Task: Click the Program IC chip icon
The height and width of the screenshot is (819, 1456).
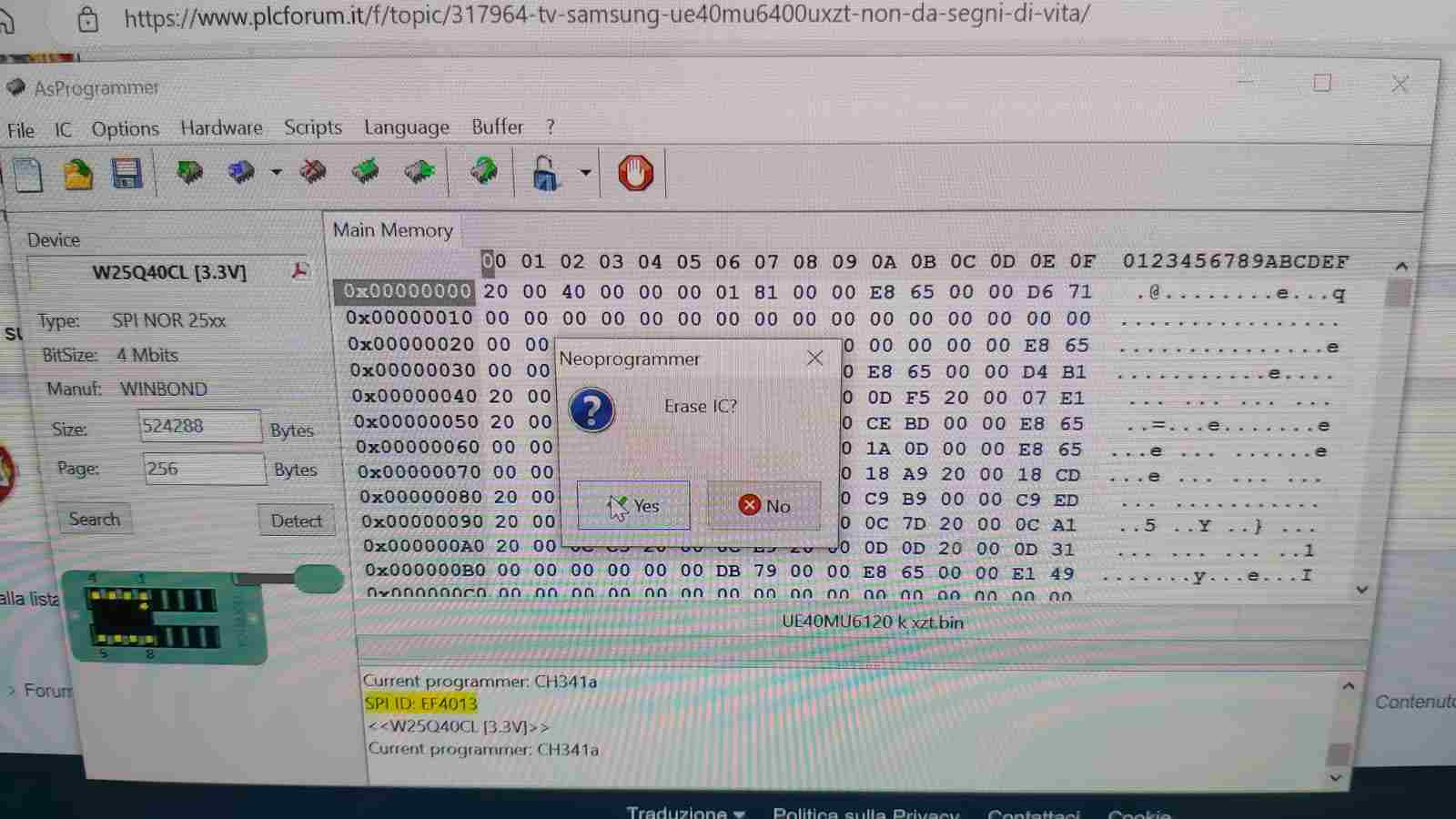Action: pos(242,171)
